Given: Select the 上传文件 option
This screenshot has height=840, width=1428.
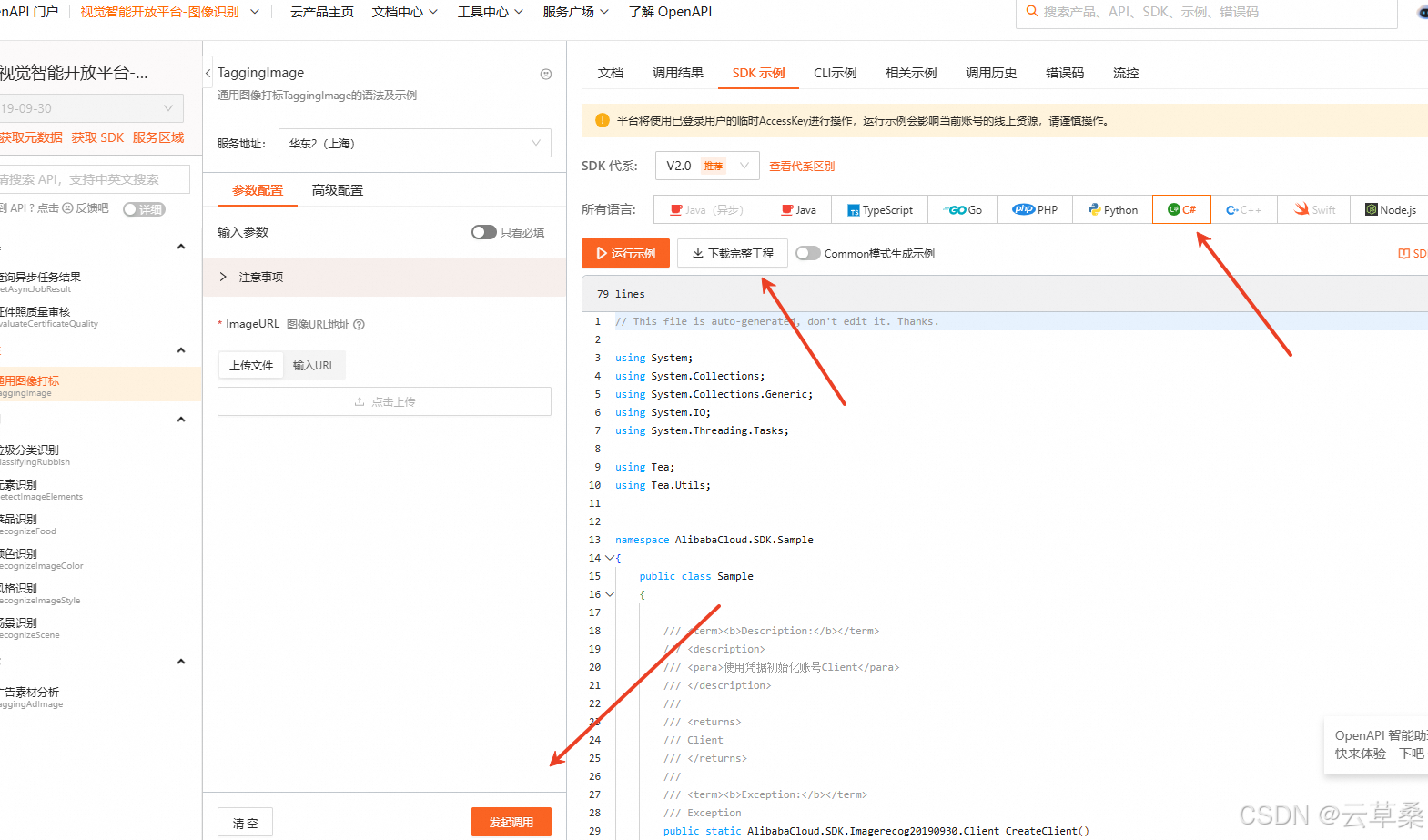Looking at the screenshot, I should coord(251,365).
